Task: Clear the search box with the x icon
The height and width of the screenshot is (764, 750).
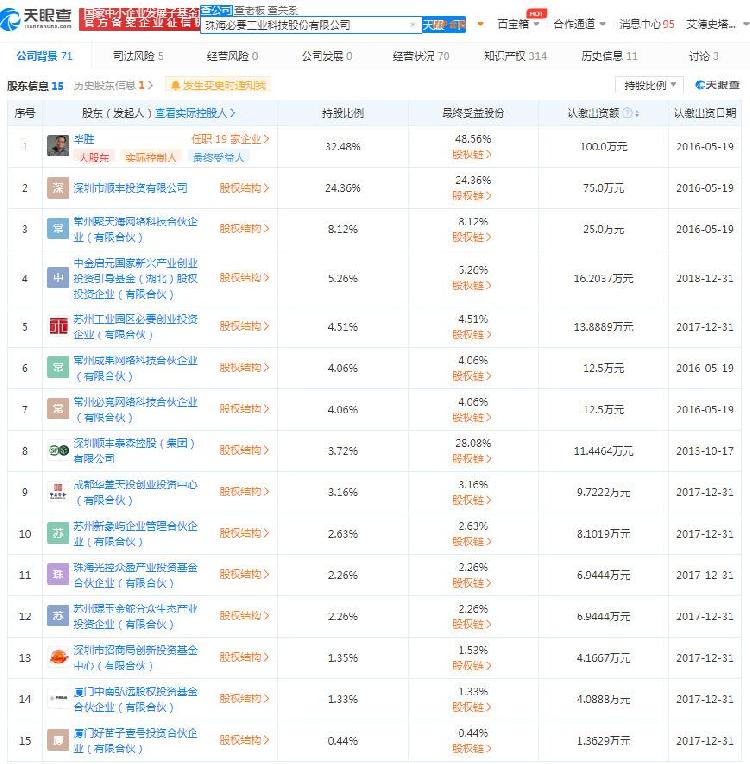Action: 413,24
